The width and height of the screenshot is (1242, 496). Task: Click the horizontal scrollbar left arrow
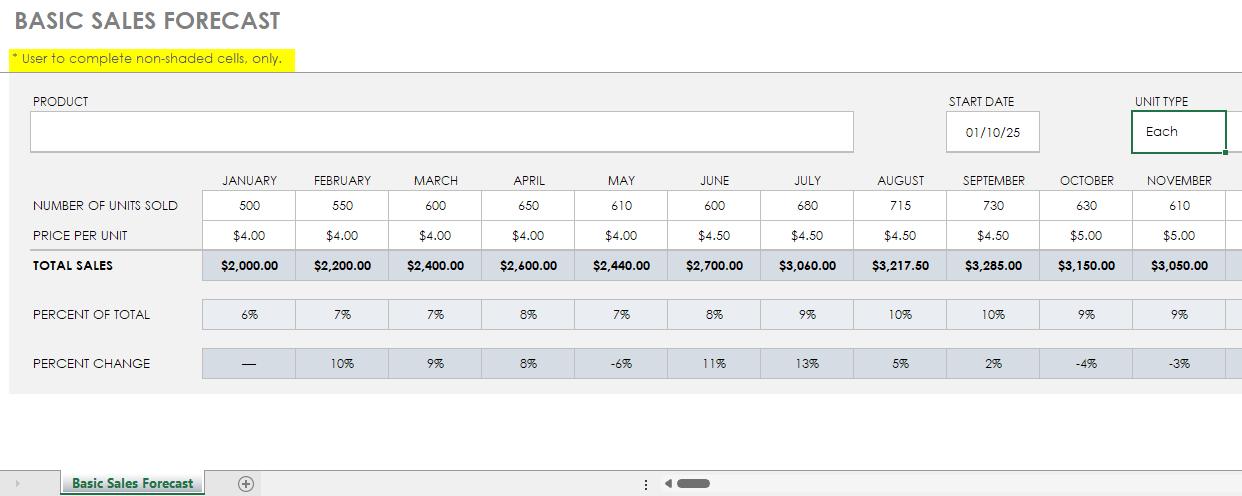click(668, 483)
